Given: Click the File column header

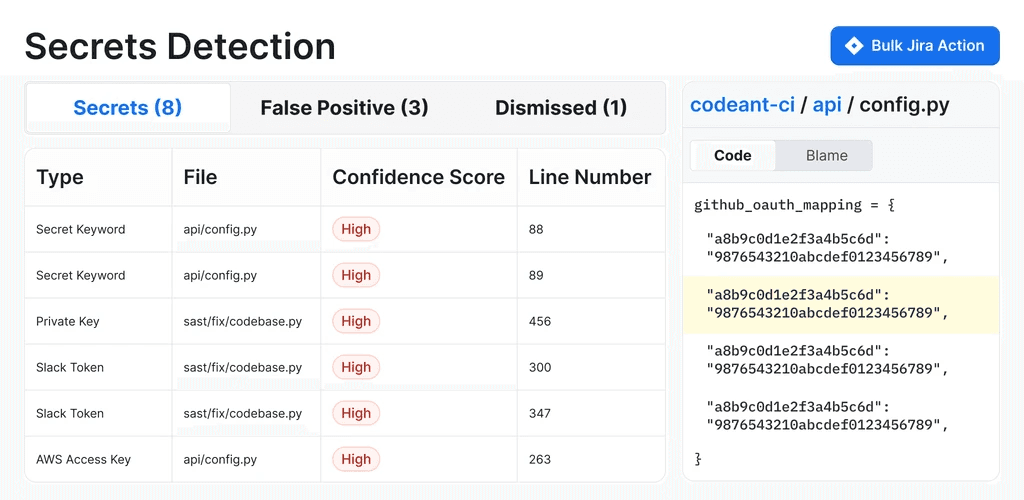Looking at the screenshot, I should (x=200, y=178).
